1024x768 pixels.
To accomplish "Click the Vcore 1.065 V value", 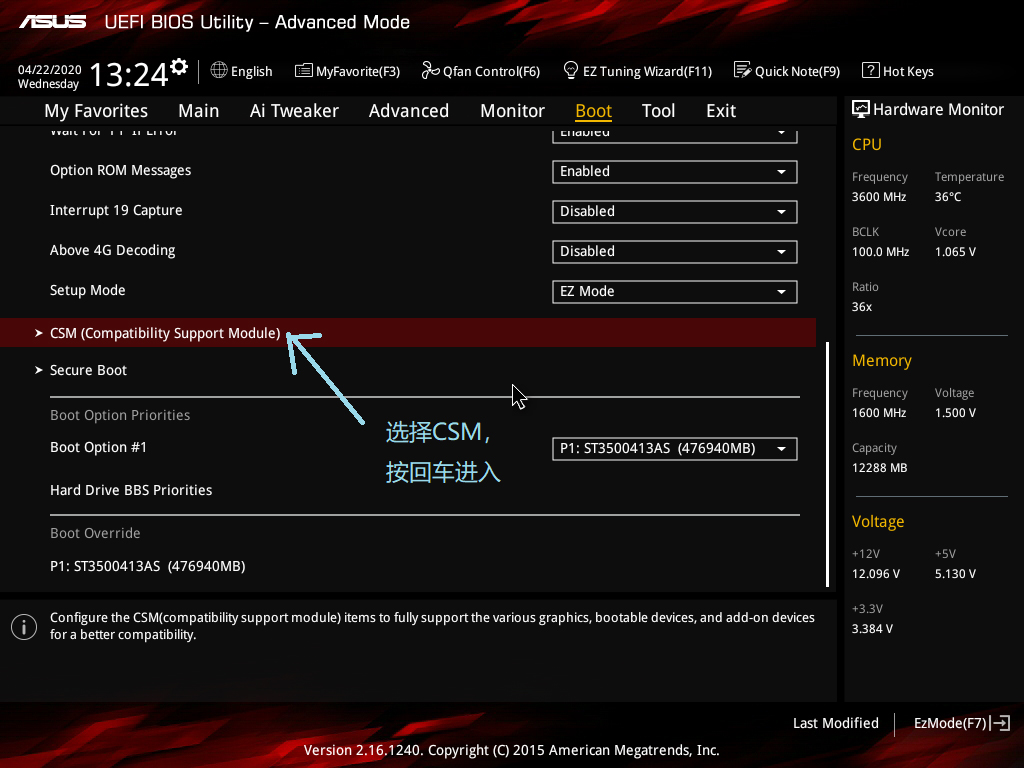I will coord(955,251).
